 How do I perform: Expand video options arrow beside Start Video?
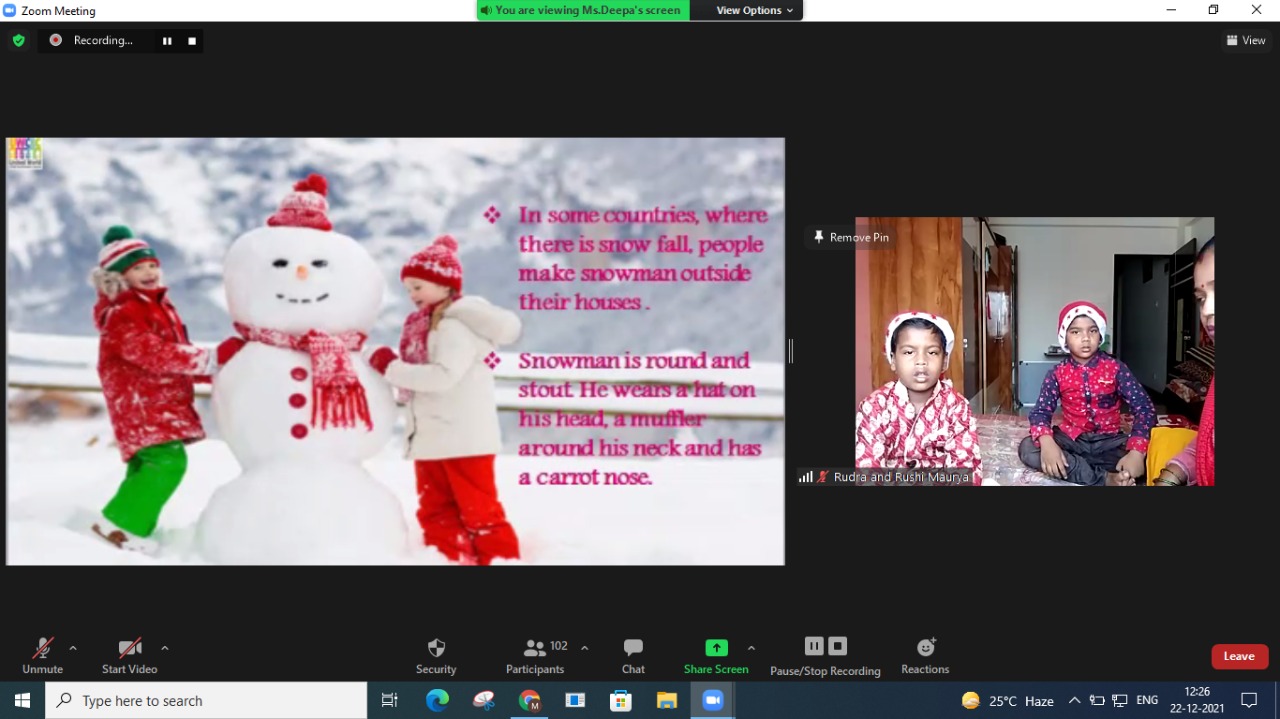(x=165, y=648)
